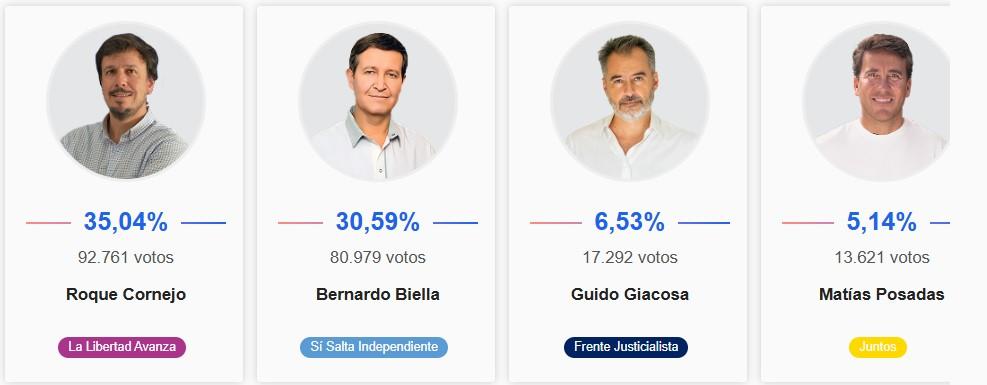Click the 35,04% result figure
The height and width of the screenshot is (385, 987).
[126, 222]
